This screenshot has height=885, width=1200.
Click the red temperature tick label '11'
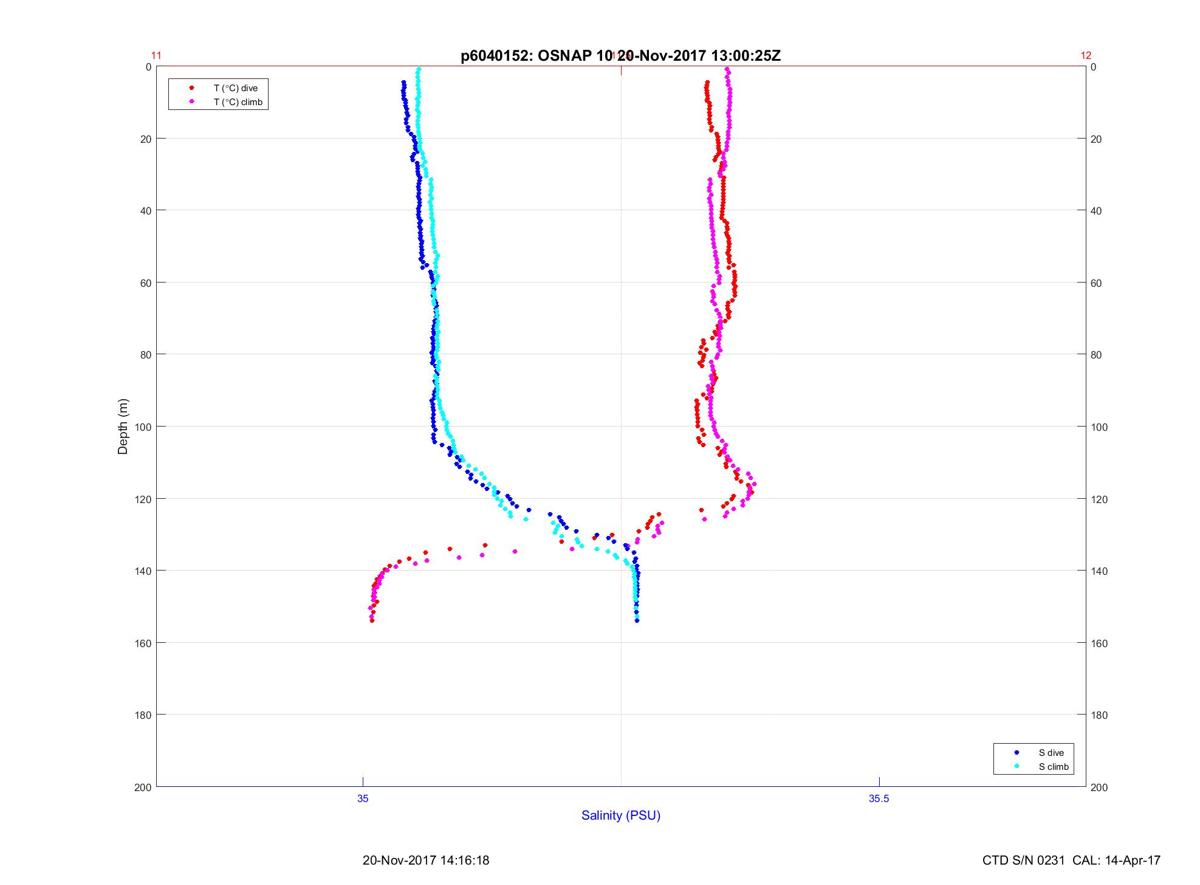click(x=156, y=56)
